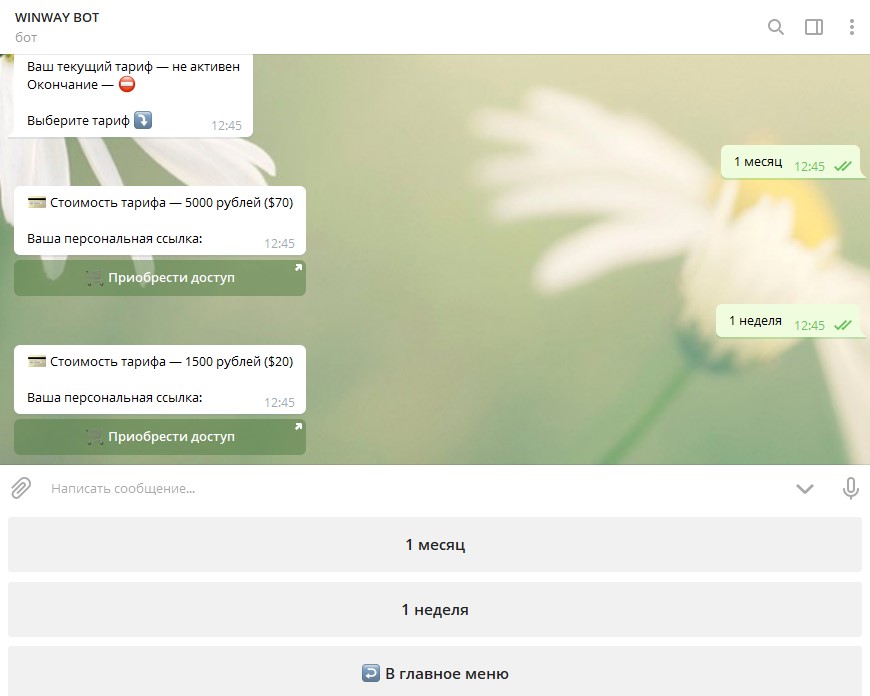Return via the "В главное меню" button
The height and width of the screenshot is (696, 870).
(435, 674)
